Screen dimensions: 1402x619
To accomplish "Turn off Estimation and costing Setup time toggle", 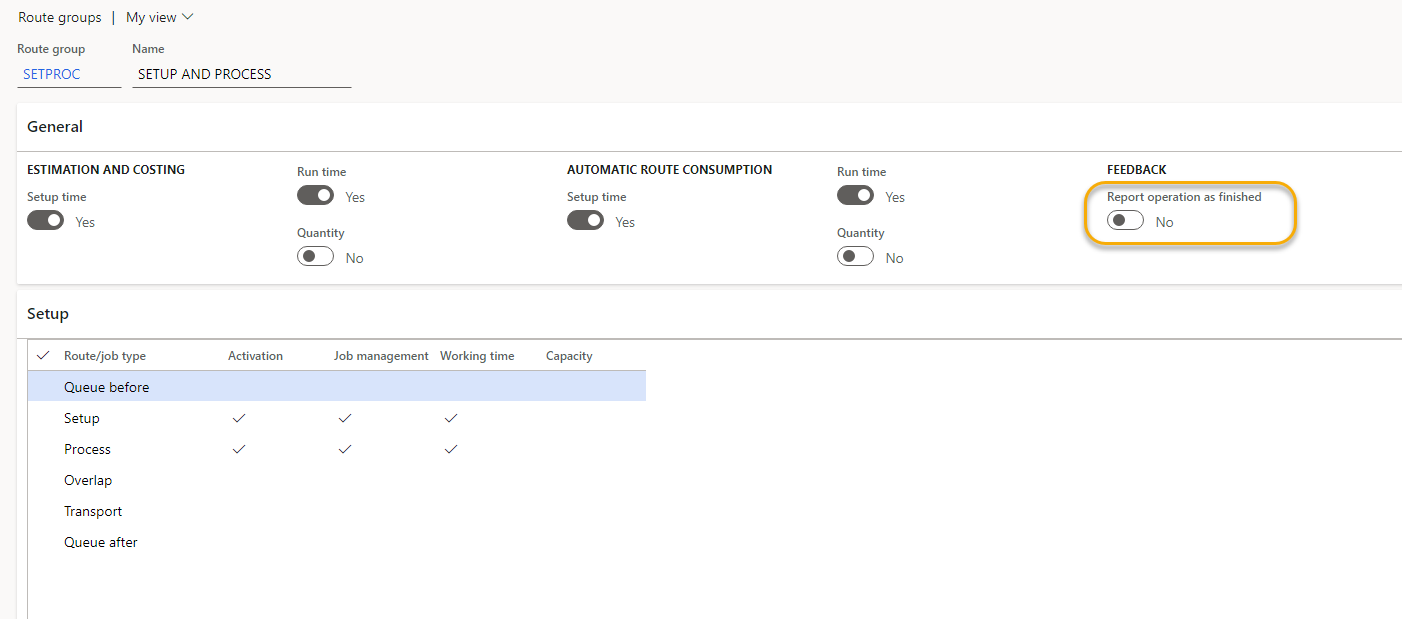I will [x=46, y=221].
